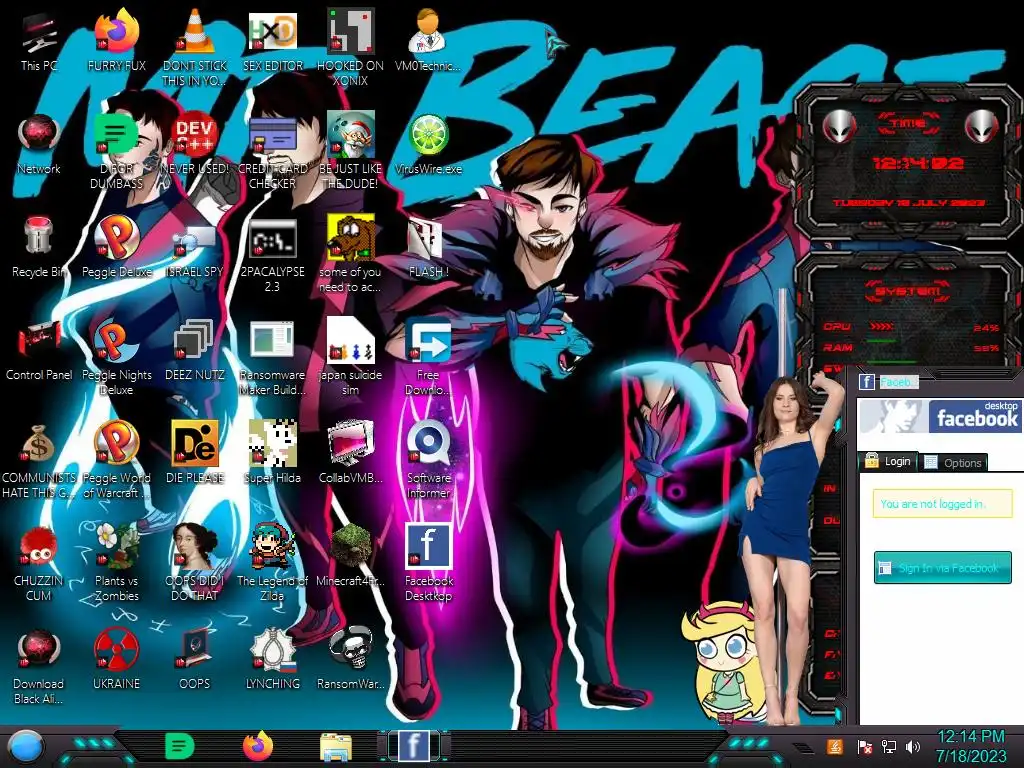Open the taskbar clock showing 12:14 PM
This screenshot has height=768, width=1024.
[970, 746]
